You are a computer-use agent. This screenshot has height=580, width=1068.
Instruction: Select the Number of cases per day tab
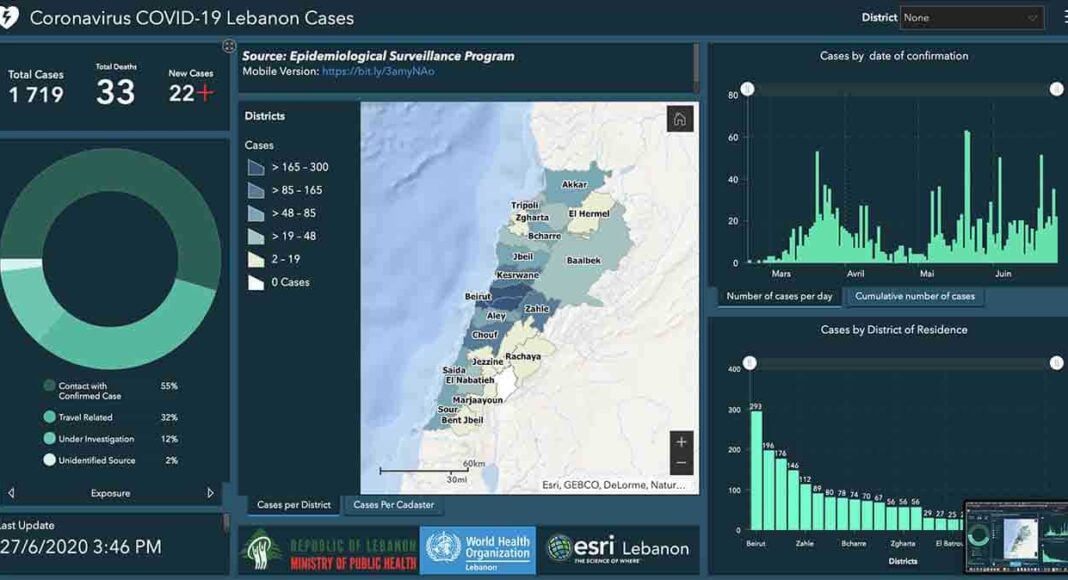pos(779,296)
